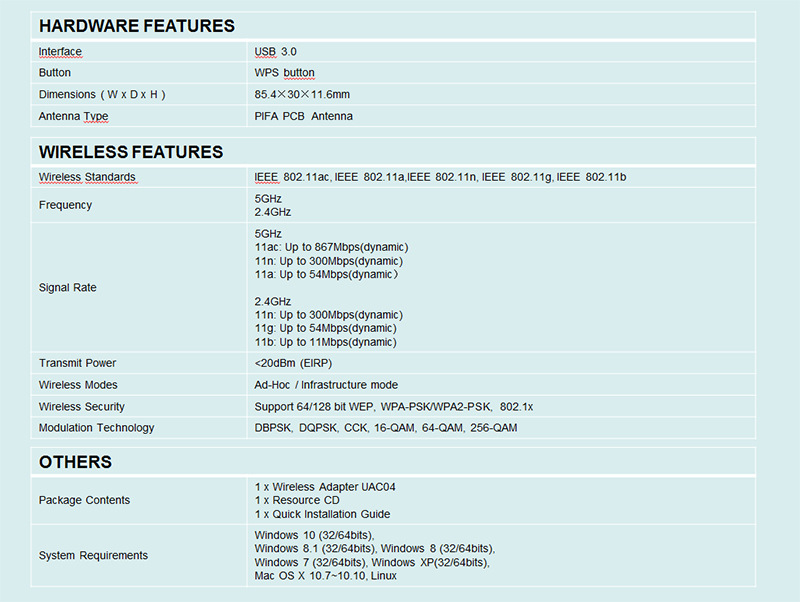The height and width of the screenshot is (602, 800).
Task: Click 11ac: Up to 867Mbps line
Action: pyautogui.click(x=331, y=247)
